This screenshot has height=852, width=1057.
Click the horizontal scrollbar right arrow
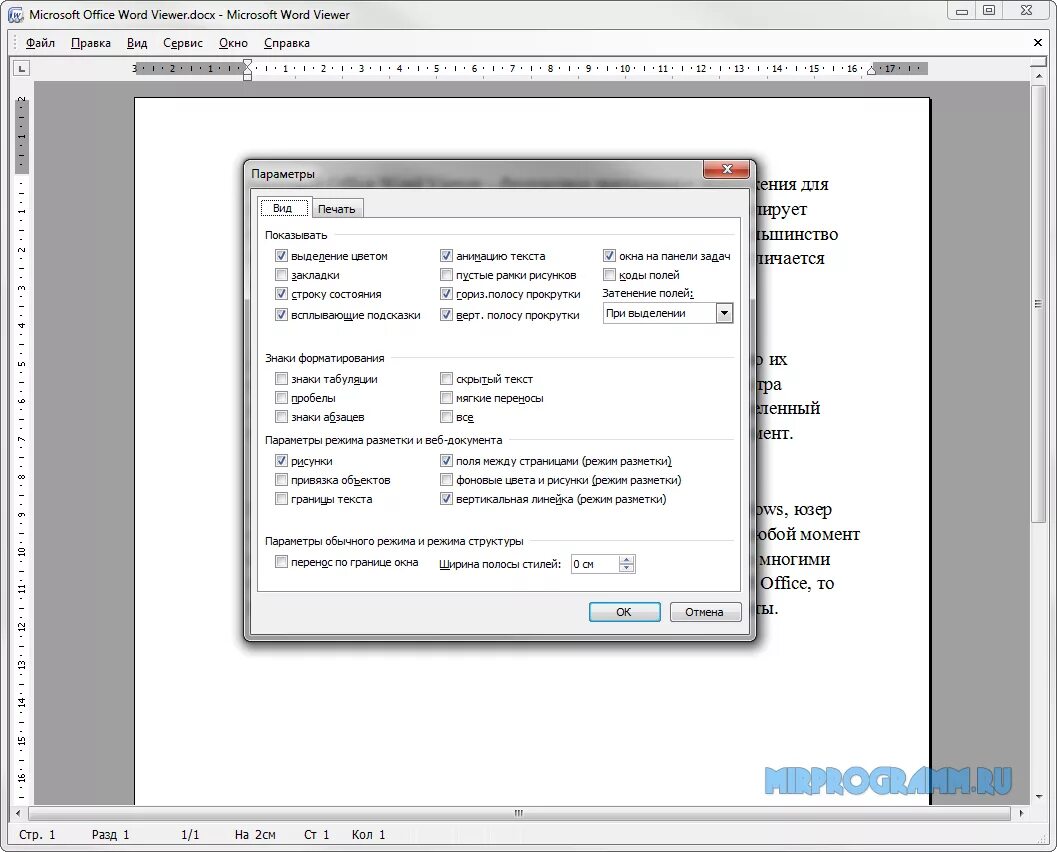1021,813
